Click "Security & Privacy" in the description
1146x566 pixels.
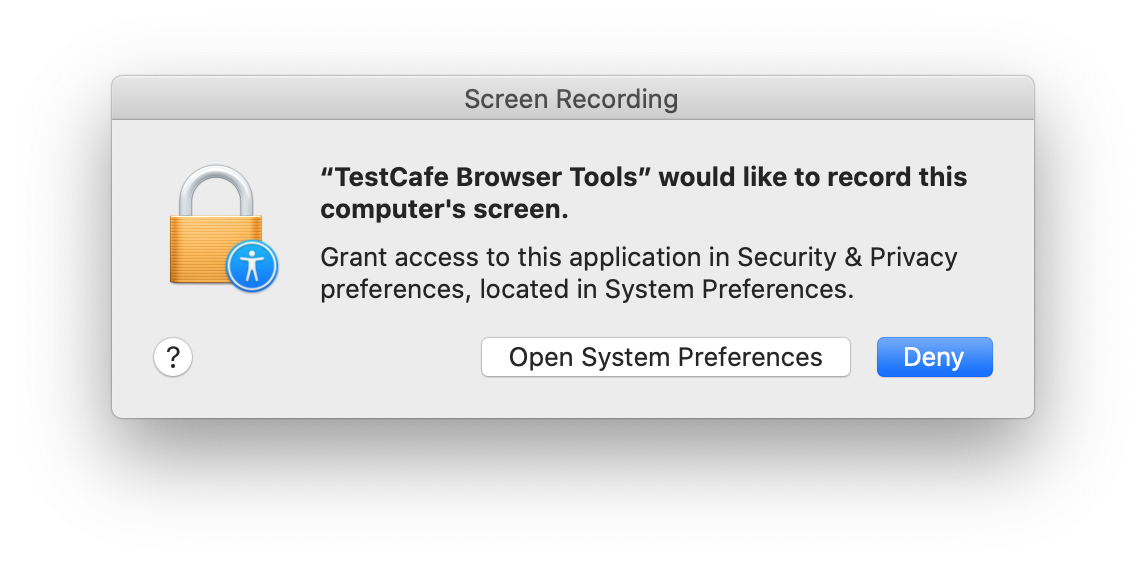click(x=847, y=257)
